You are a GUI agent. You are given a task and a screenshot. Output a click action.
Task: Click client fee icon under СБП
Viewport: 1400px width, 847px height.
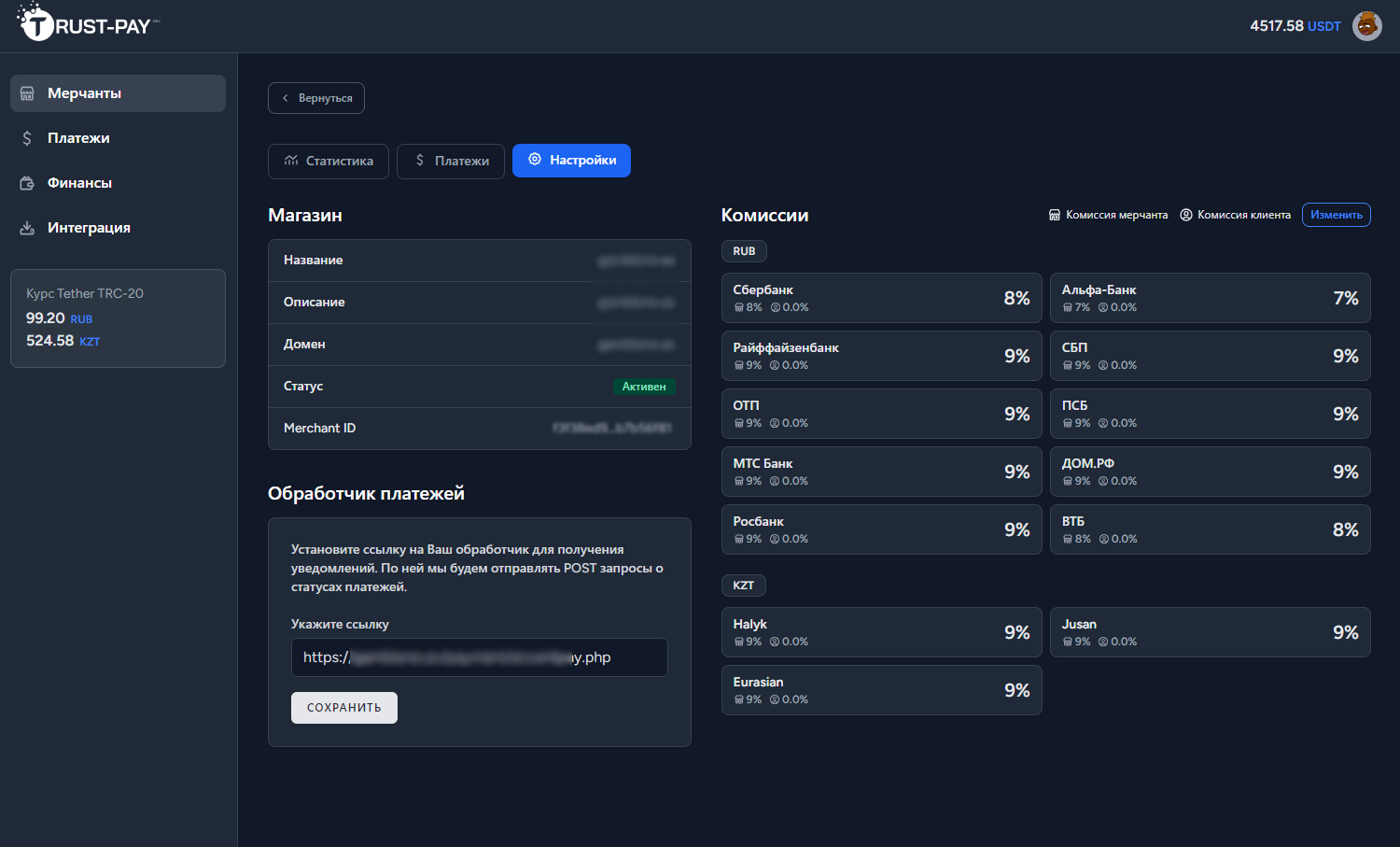tap(1103, 365)
